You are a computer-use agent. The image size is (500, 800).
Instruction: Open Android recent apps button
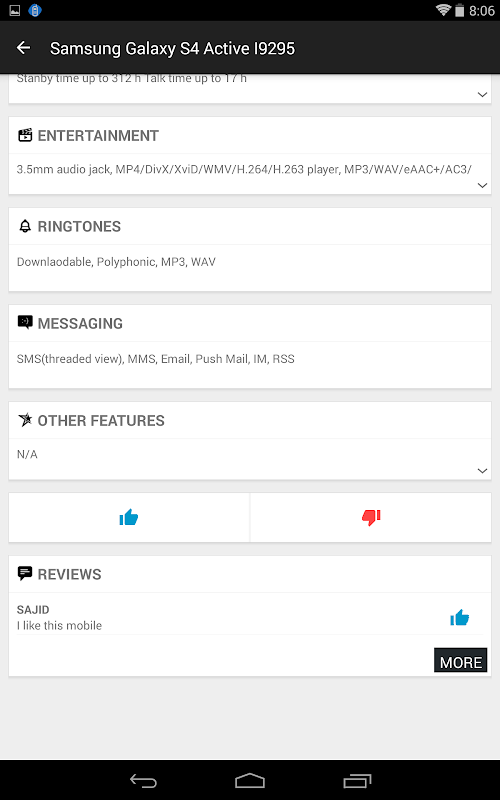[x=357, y=780]
